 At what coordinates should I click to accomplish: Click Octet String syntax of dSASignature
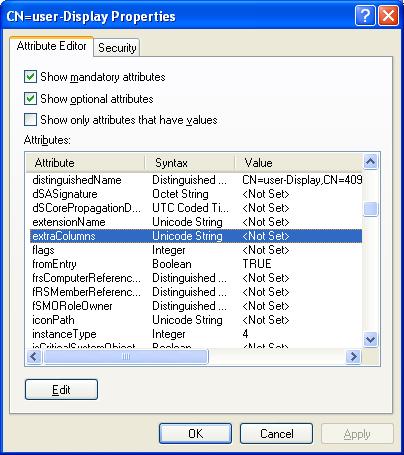coord(180,194)
